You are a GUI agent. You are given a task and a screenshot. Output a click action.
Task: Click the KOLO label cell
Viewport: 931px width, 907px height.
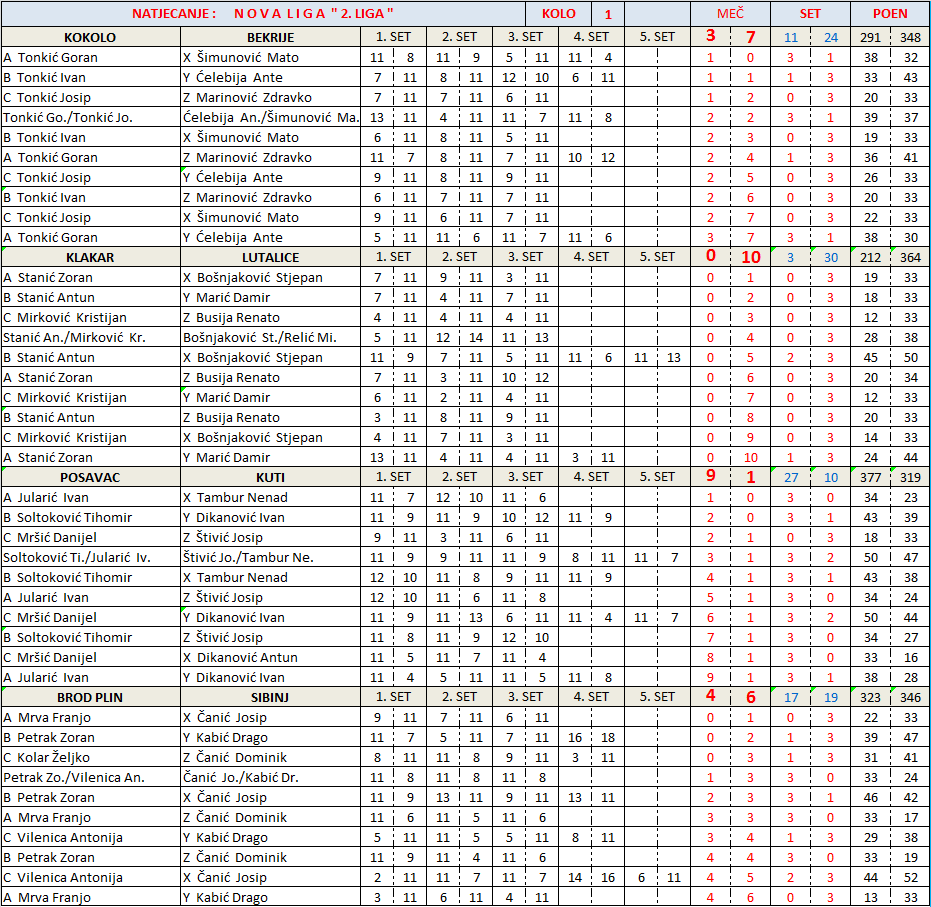pyautogui.click(x=558, y=14)
